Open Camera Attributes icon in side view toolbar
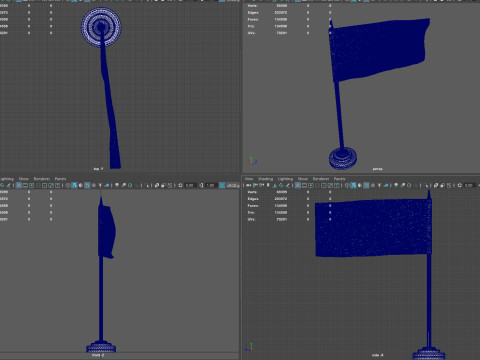 (x=261, y=185)
